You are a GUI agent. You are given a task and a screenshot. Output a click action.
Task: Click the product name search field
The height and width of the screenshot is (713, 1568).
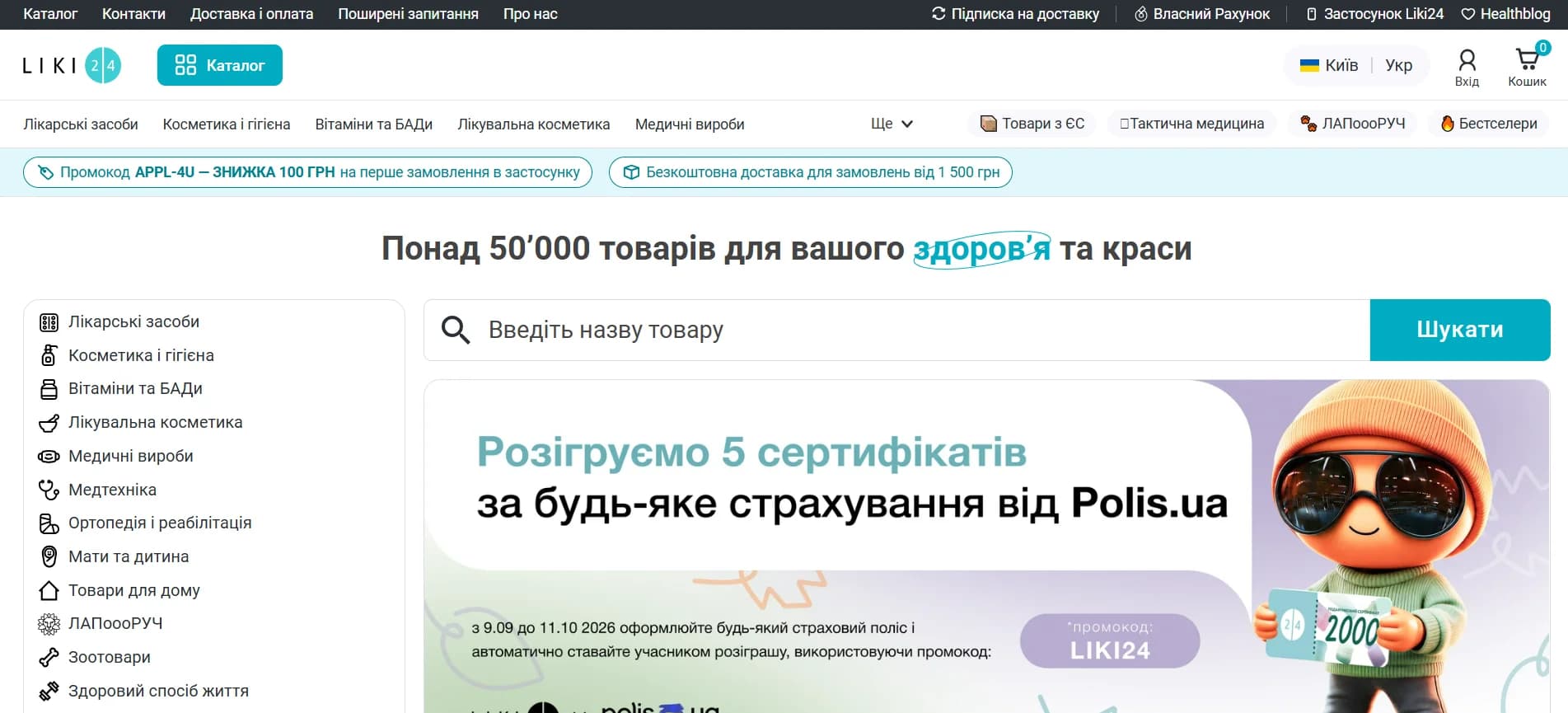coord(896,330)
